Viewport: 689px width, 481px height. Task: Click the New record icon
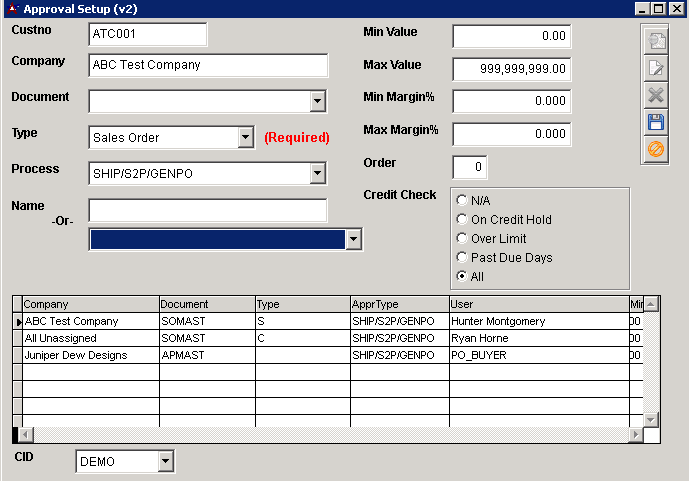pos(656,41)
